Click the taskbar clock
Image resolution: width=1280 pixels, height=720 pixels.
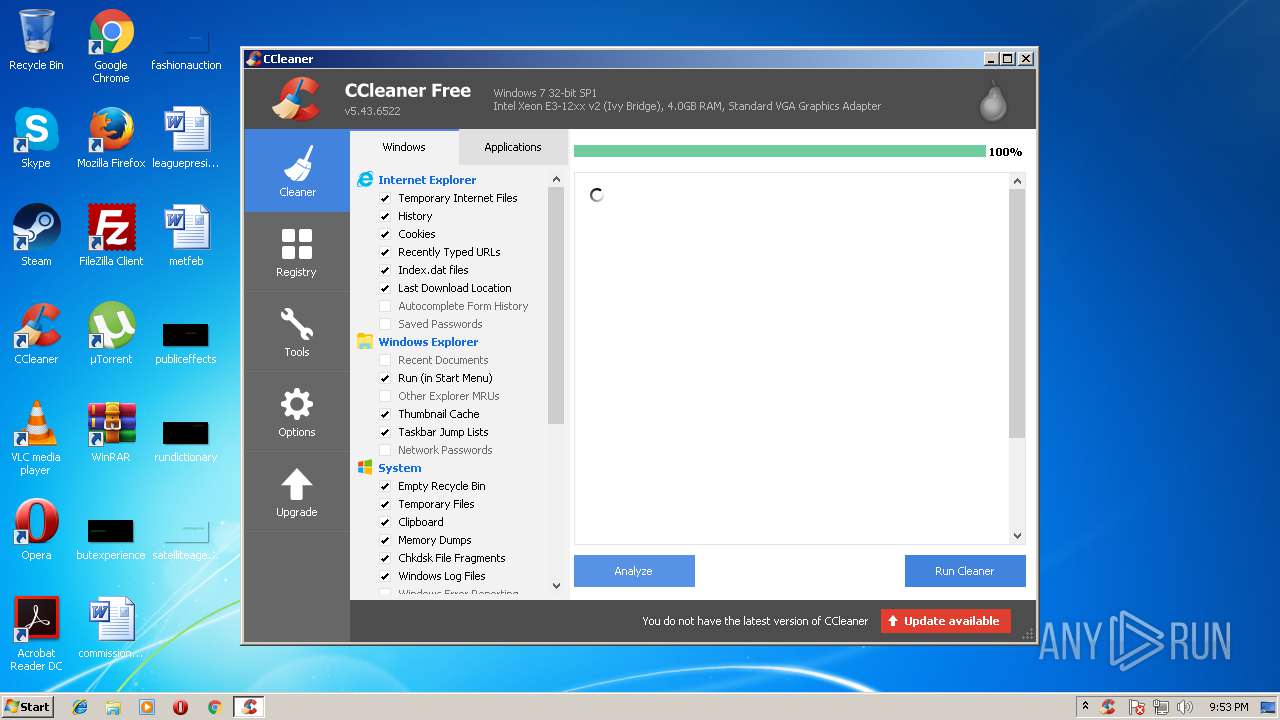(1228, 707)
